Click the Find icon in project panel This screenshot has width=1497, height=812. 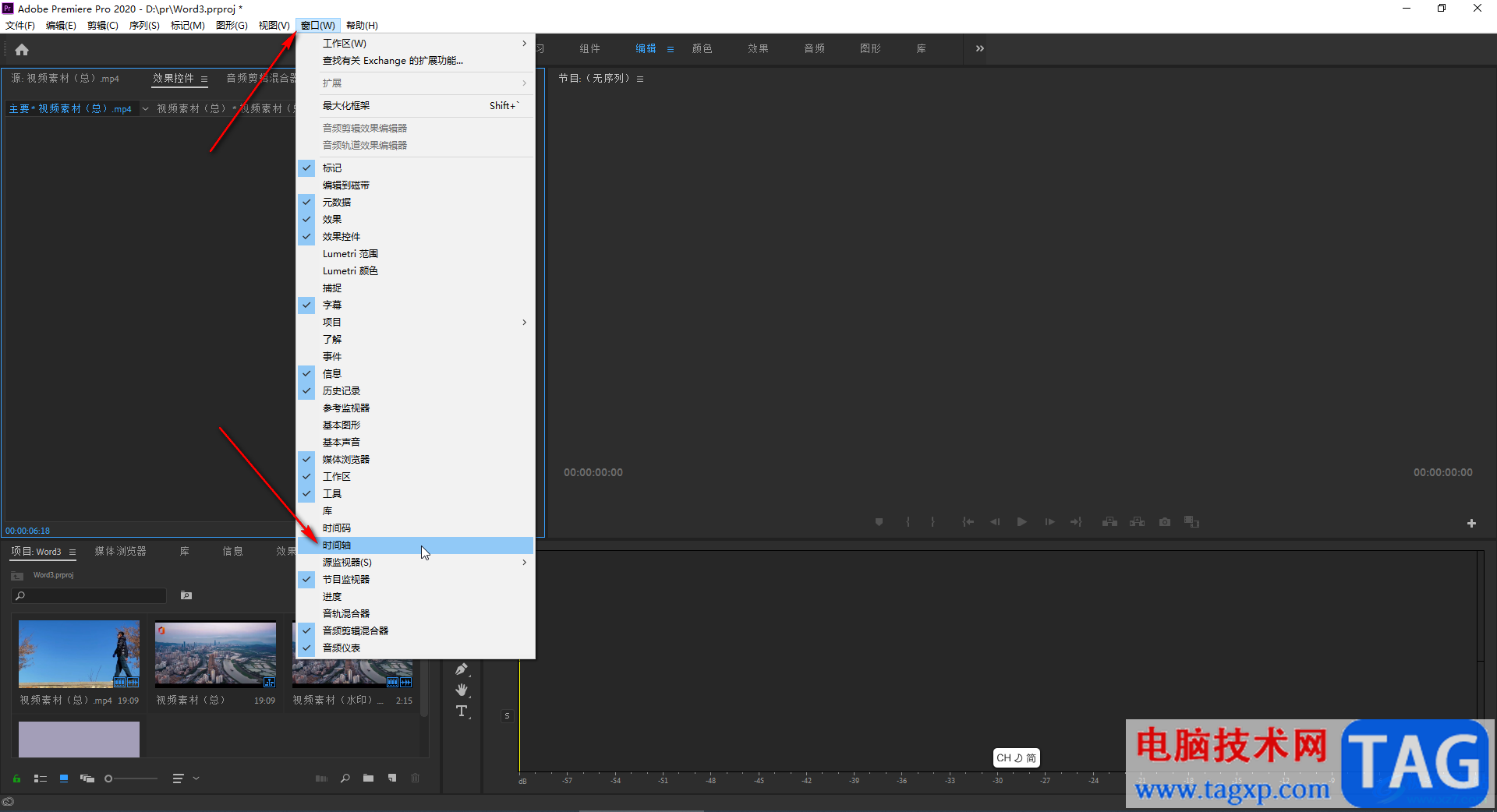[x=345, y=778]
